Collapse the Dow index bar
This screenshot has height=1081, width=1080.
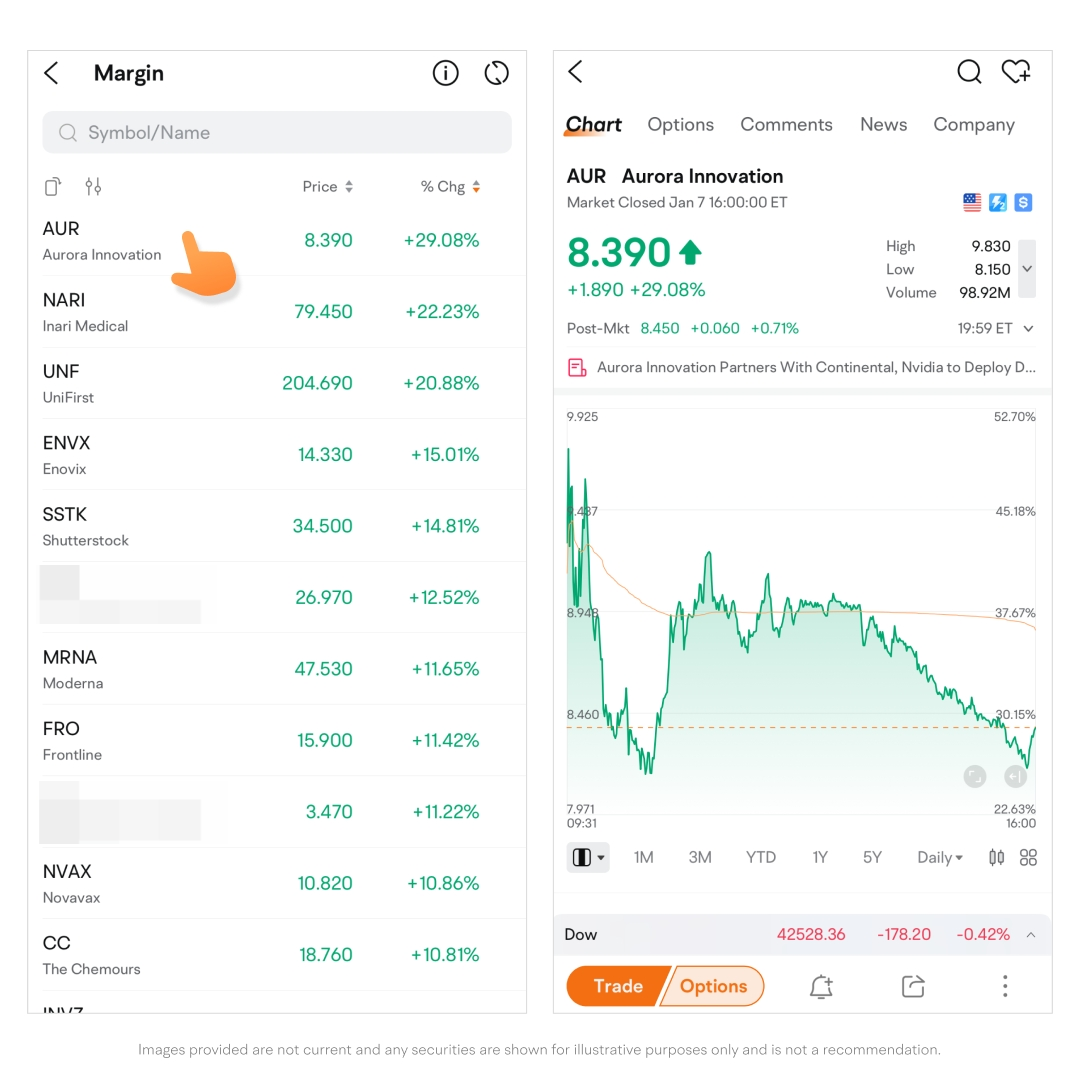pos(1031,935)
